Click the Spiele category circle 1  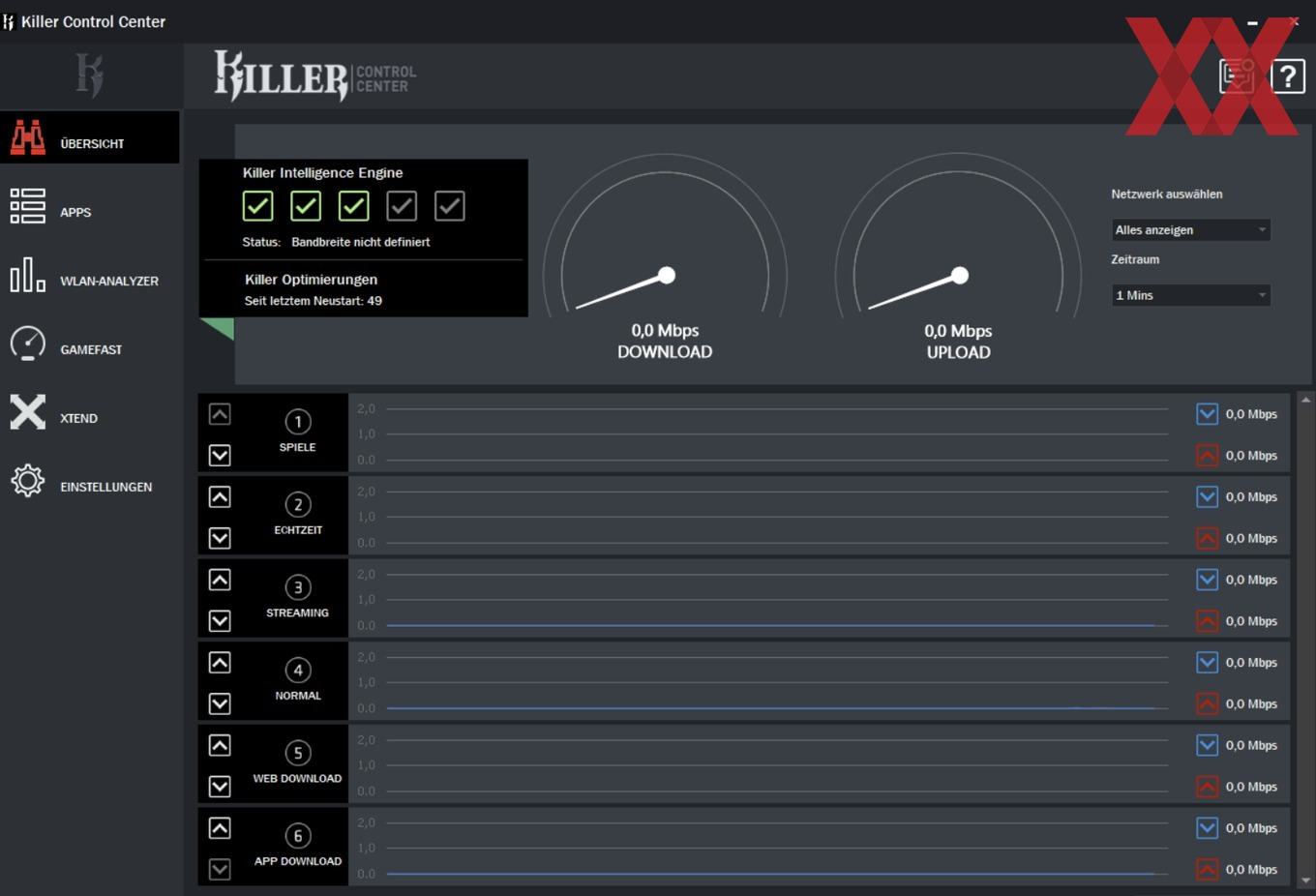(x=298, y=421)
